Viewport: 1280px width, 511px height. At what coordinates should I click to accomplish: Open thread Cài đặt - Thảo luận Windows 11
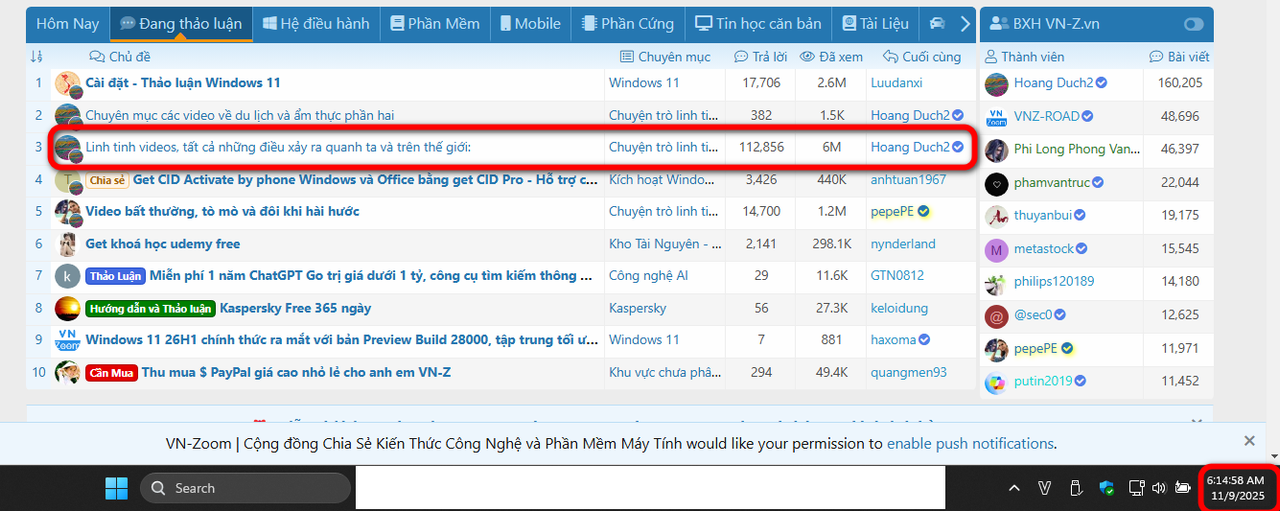coord(183,83)
